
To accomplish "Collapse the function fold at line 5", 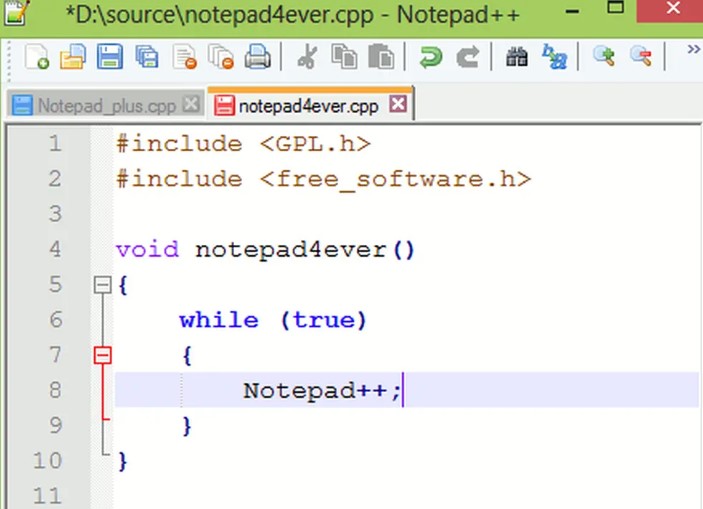I will [x=103, y=285].
